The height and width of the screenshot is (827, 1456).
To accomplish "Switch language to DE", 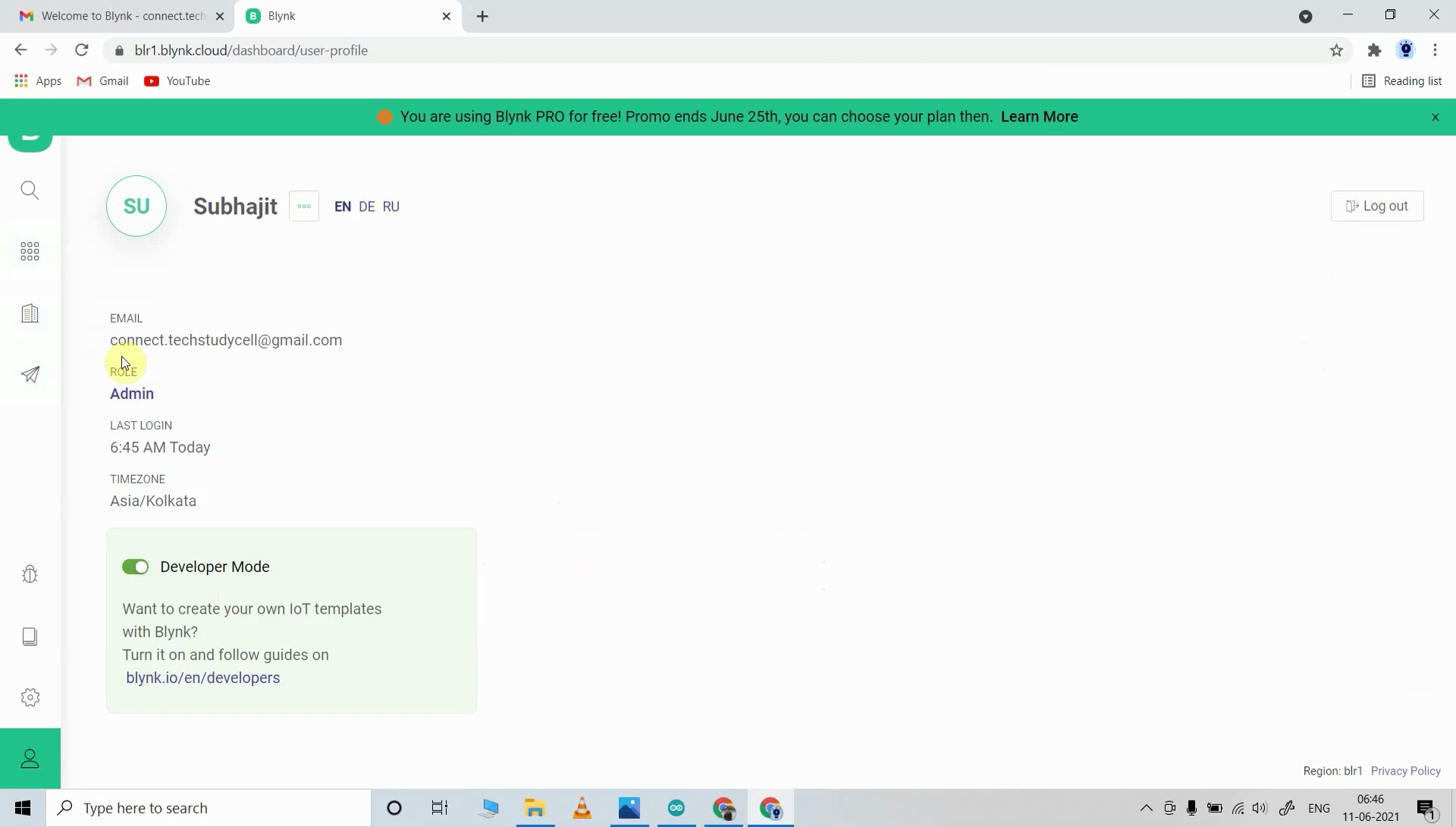I will click(x=367, y=207).
